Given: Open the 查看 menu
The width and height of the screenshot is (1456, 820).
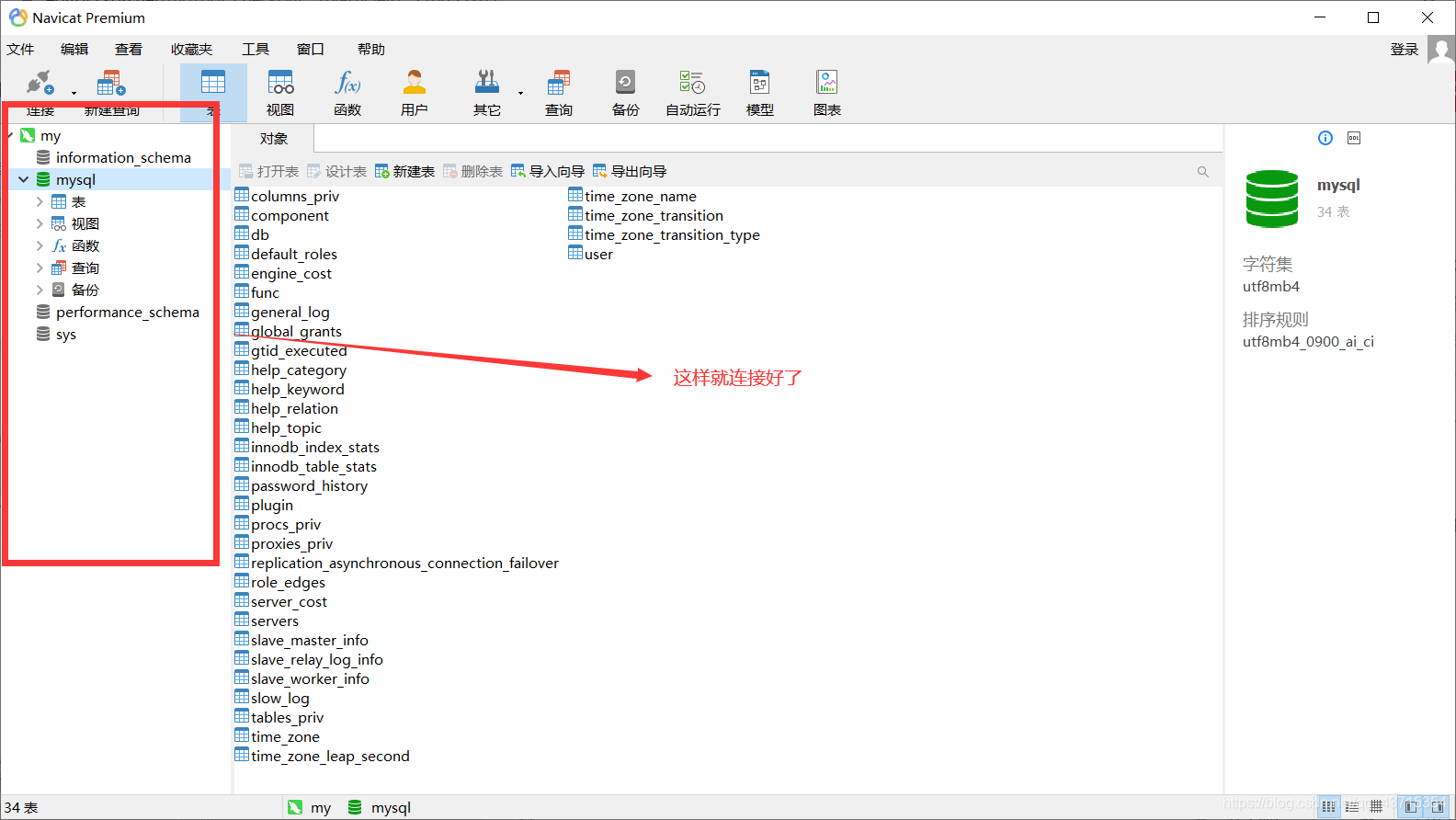Looking at the screenshot, I should pyautogui.click(x=129, y=50).
